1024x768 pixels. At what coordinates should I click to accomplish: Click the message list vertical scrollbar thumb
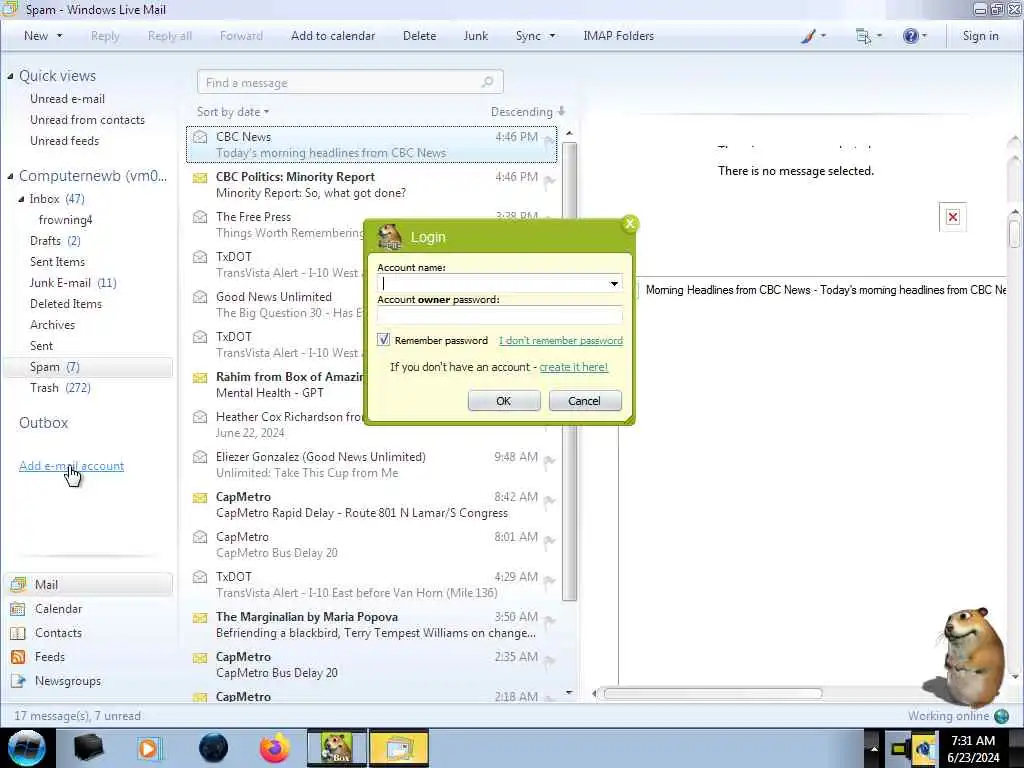click(x=569, y=371)
